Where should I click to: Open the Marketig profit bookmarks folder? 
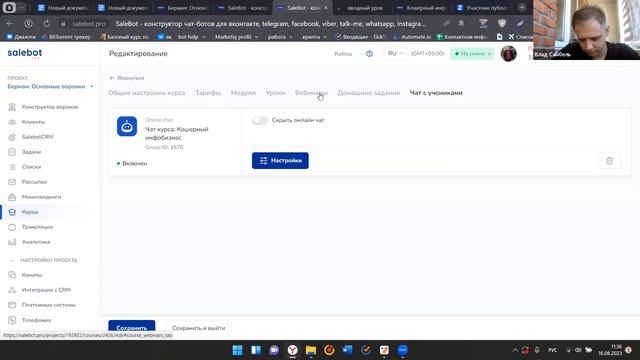[236, 37]
